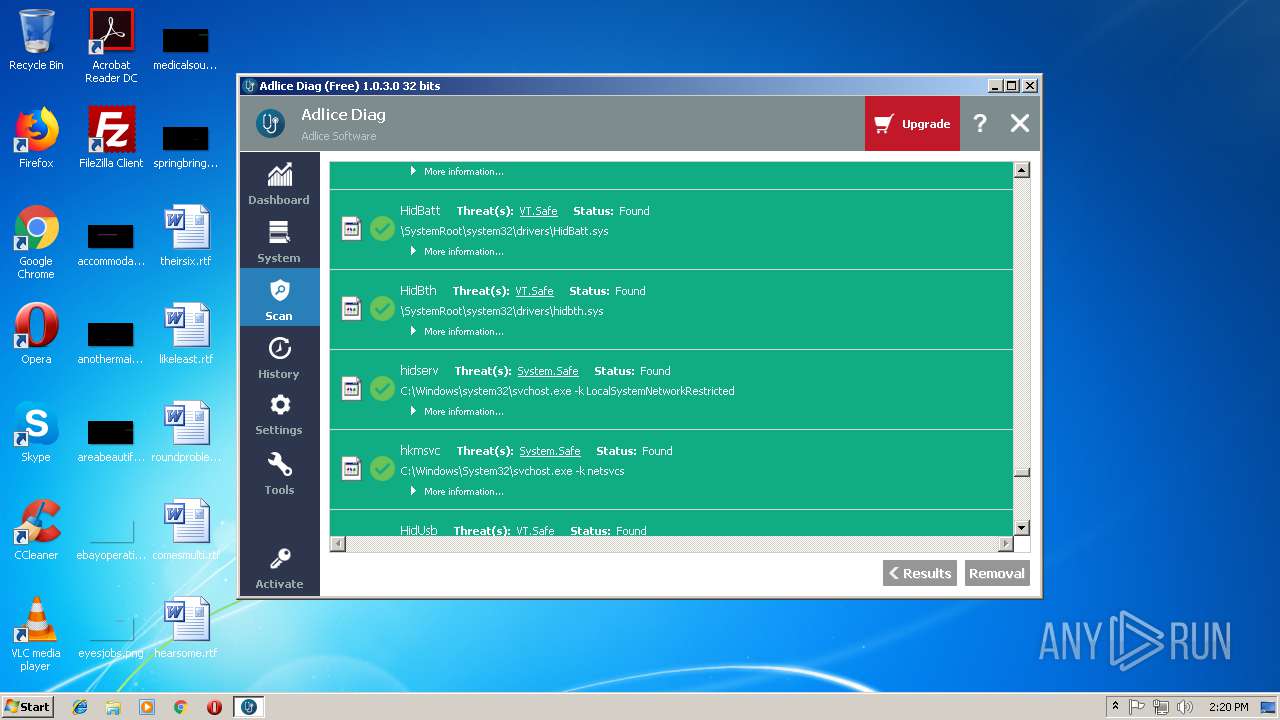Close Adlice Diag with the X icon
Screen dimensions: 1280x720
pos(1019,123)
